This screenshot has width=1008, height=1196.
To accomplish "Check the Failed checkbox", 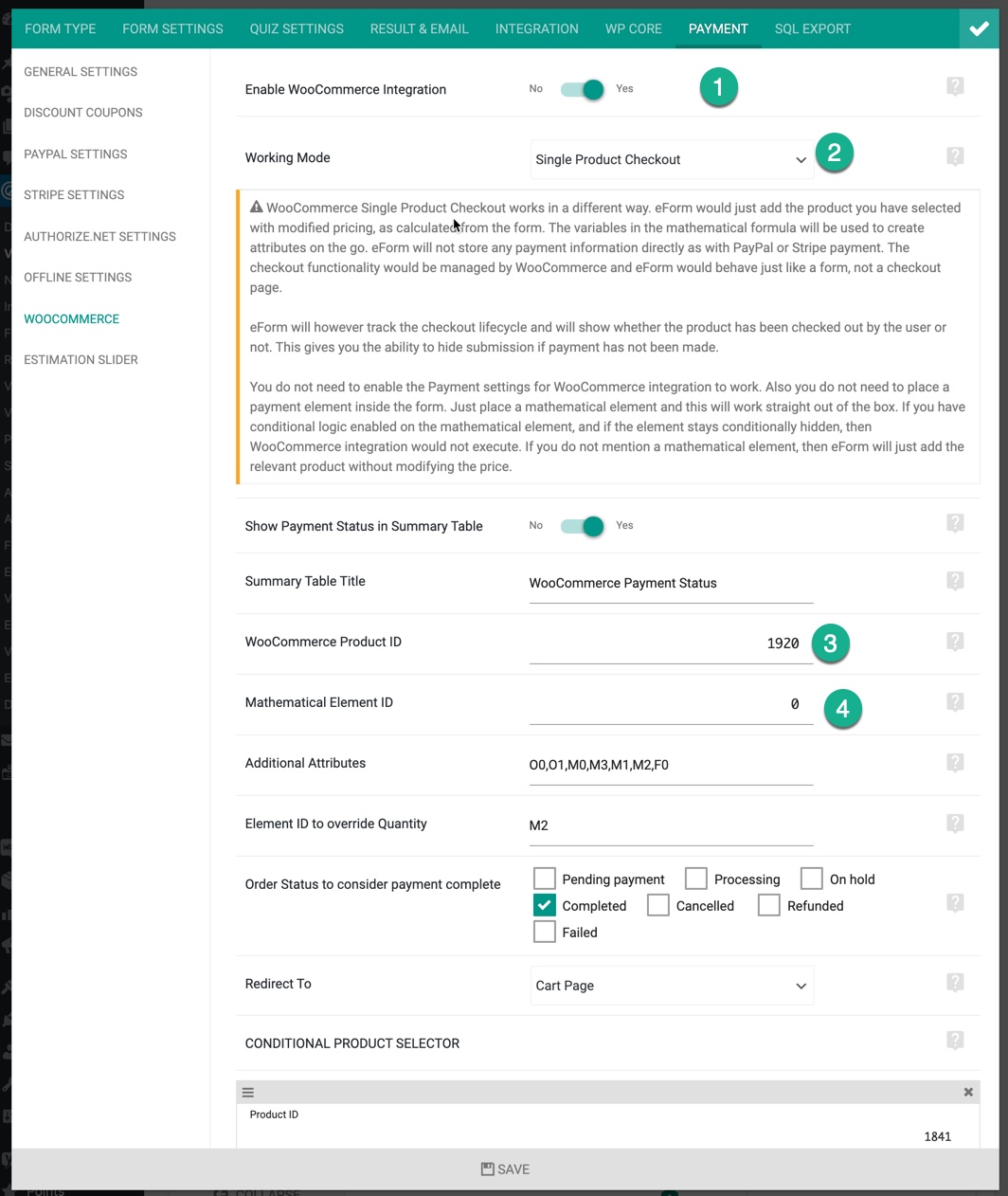I will point(544,932).
